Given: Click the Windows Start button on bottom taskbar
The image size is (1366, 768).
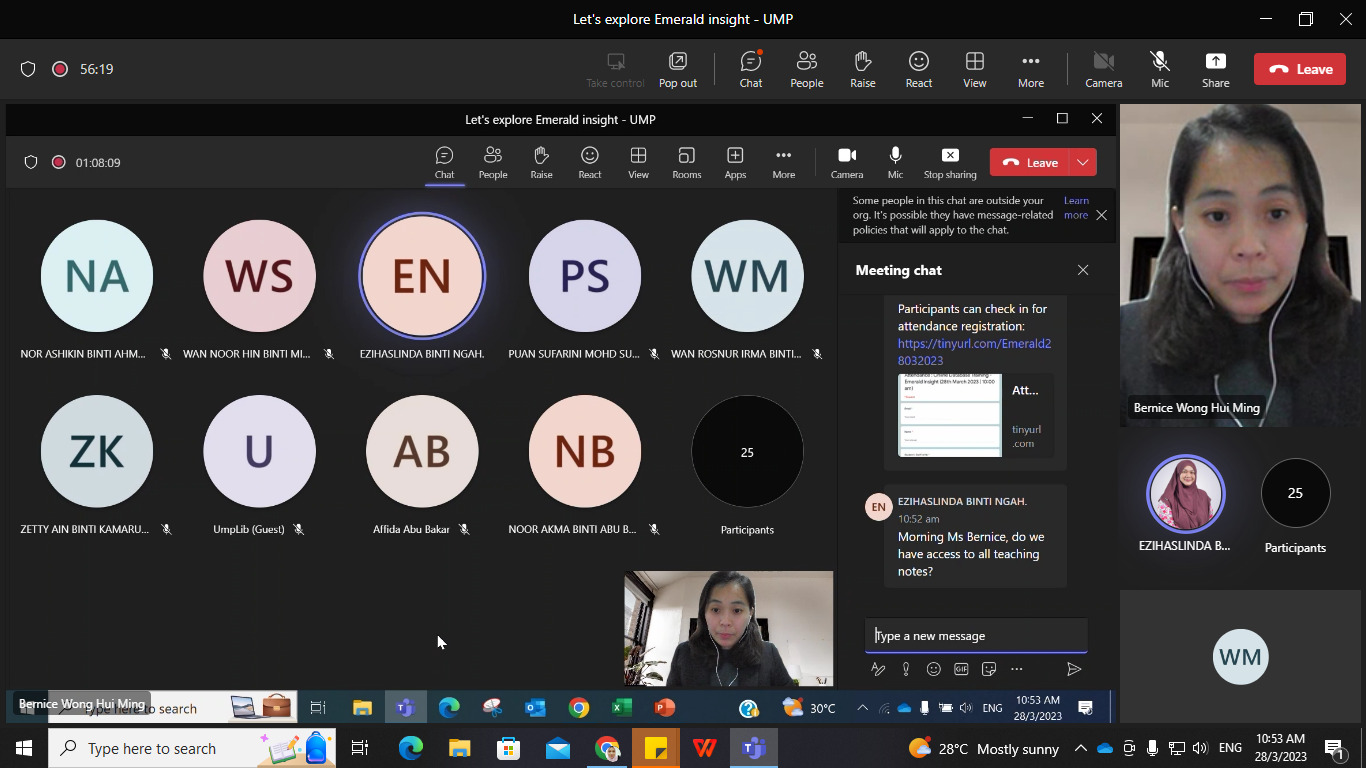Looking at the screenshot, I should tap(24, 748).
